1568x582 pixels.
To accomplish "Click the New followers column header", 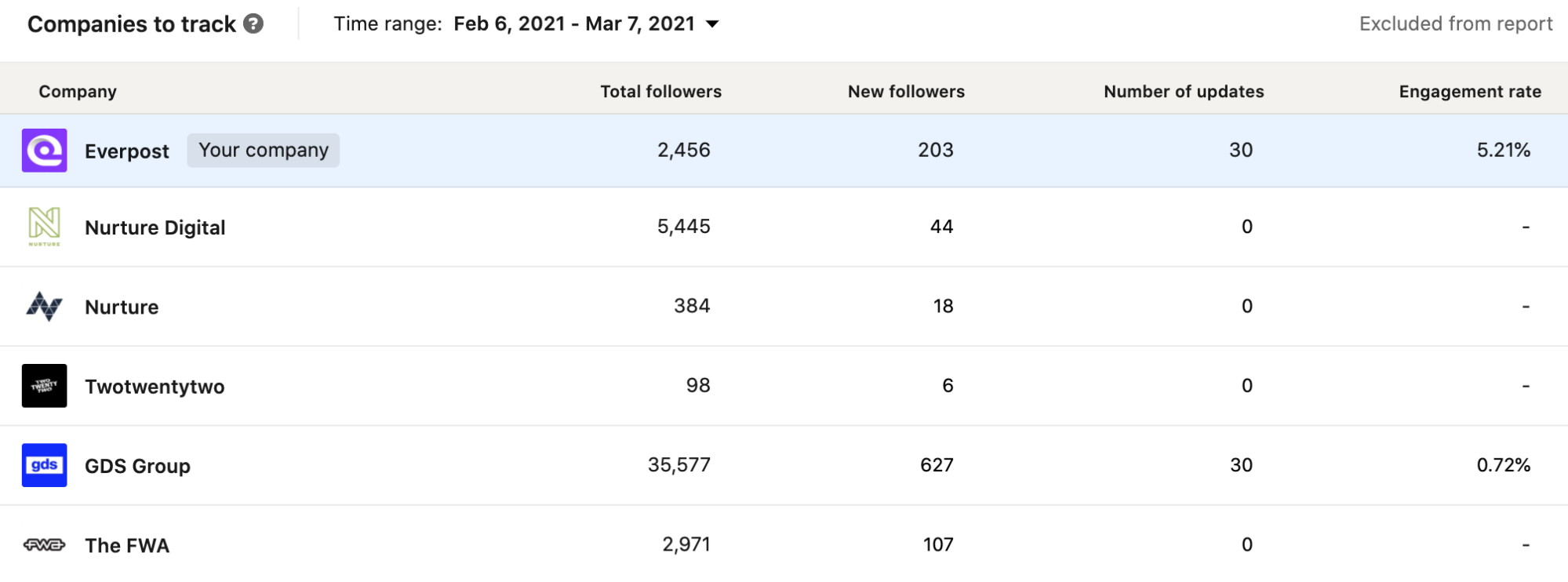I will click(907, 92).
